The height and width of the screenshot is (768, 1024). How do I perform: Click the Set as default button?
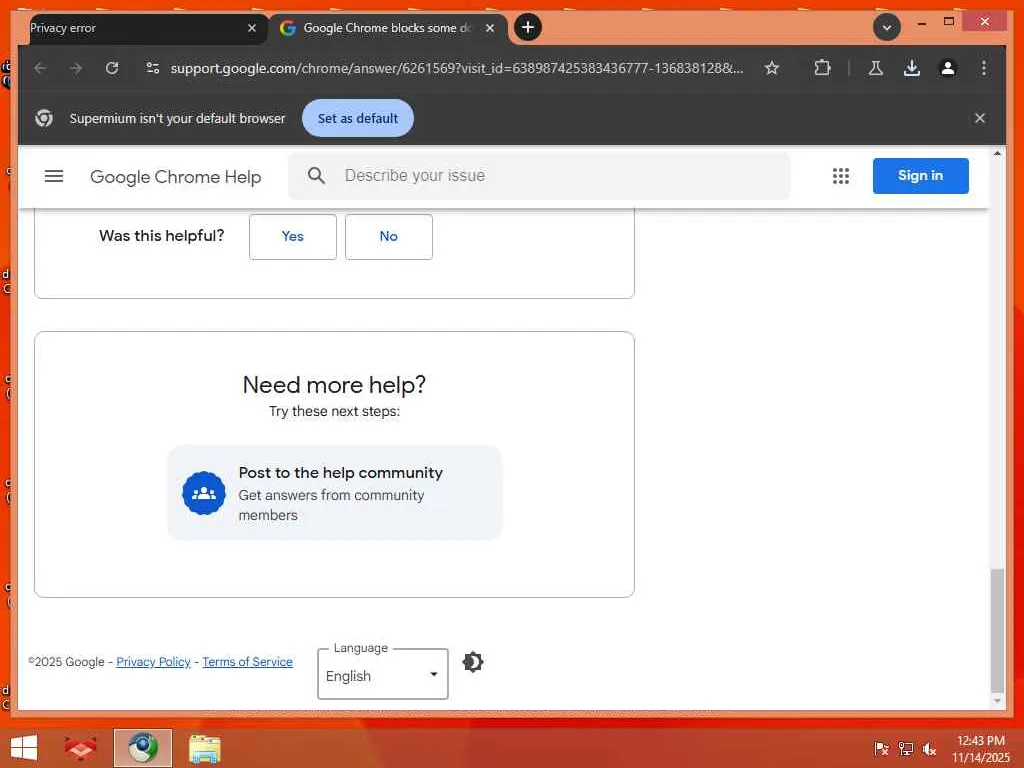tap(358, 118)
